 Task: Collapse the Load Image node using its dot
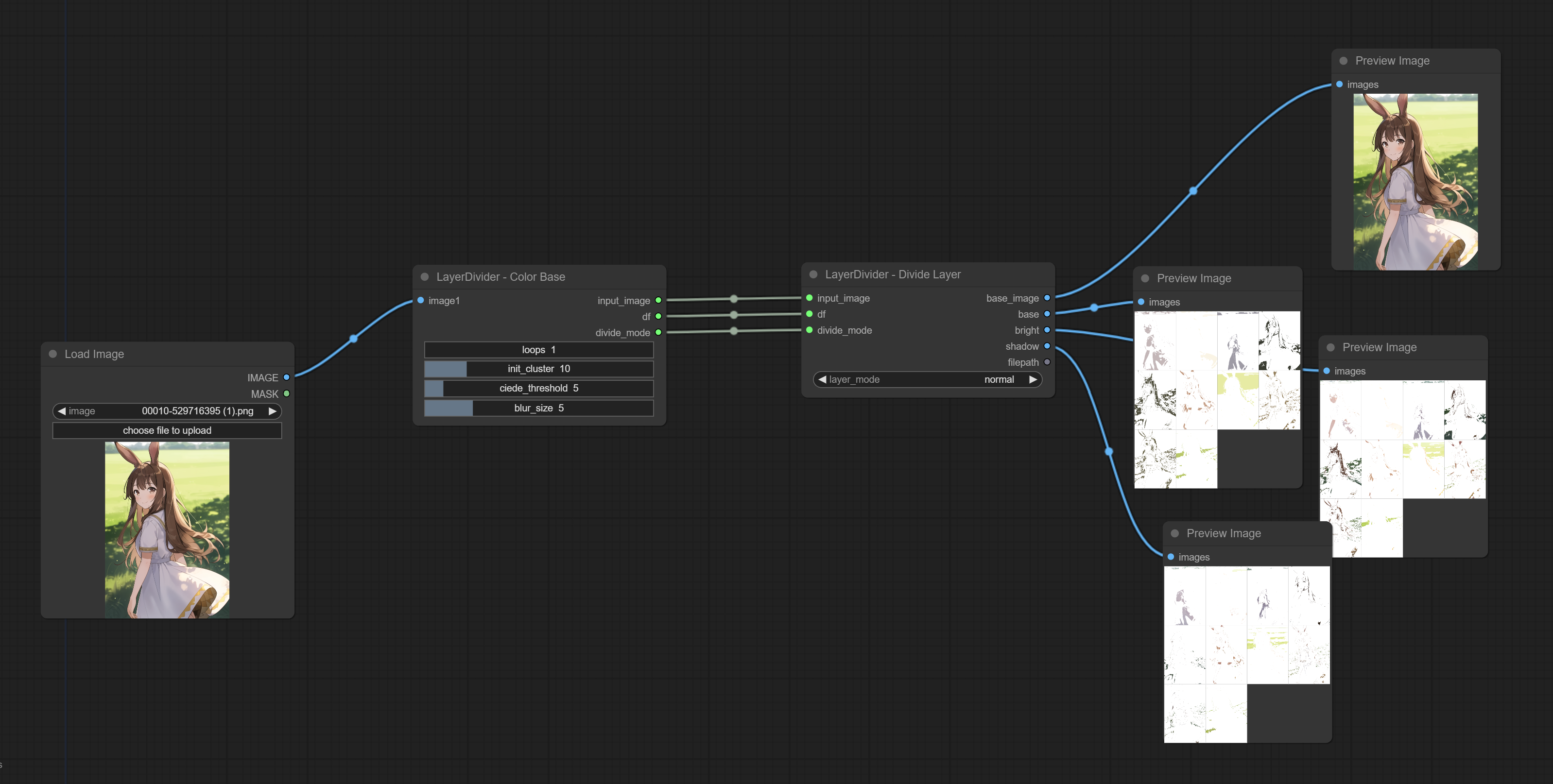53,354
